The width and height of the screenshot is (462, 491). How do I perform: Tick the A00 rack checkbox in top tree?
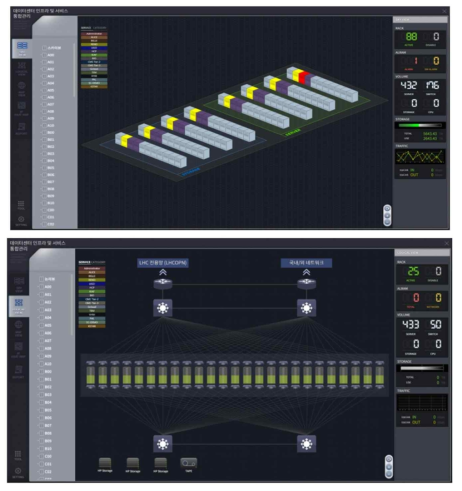[x=44, y=55]
